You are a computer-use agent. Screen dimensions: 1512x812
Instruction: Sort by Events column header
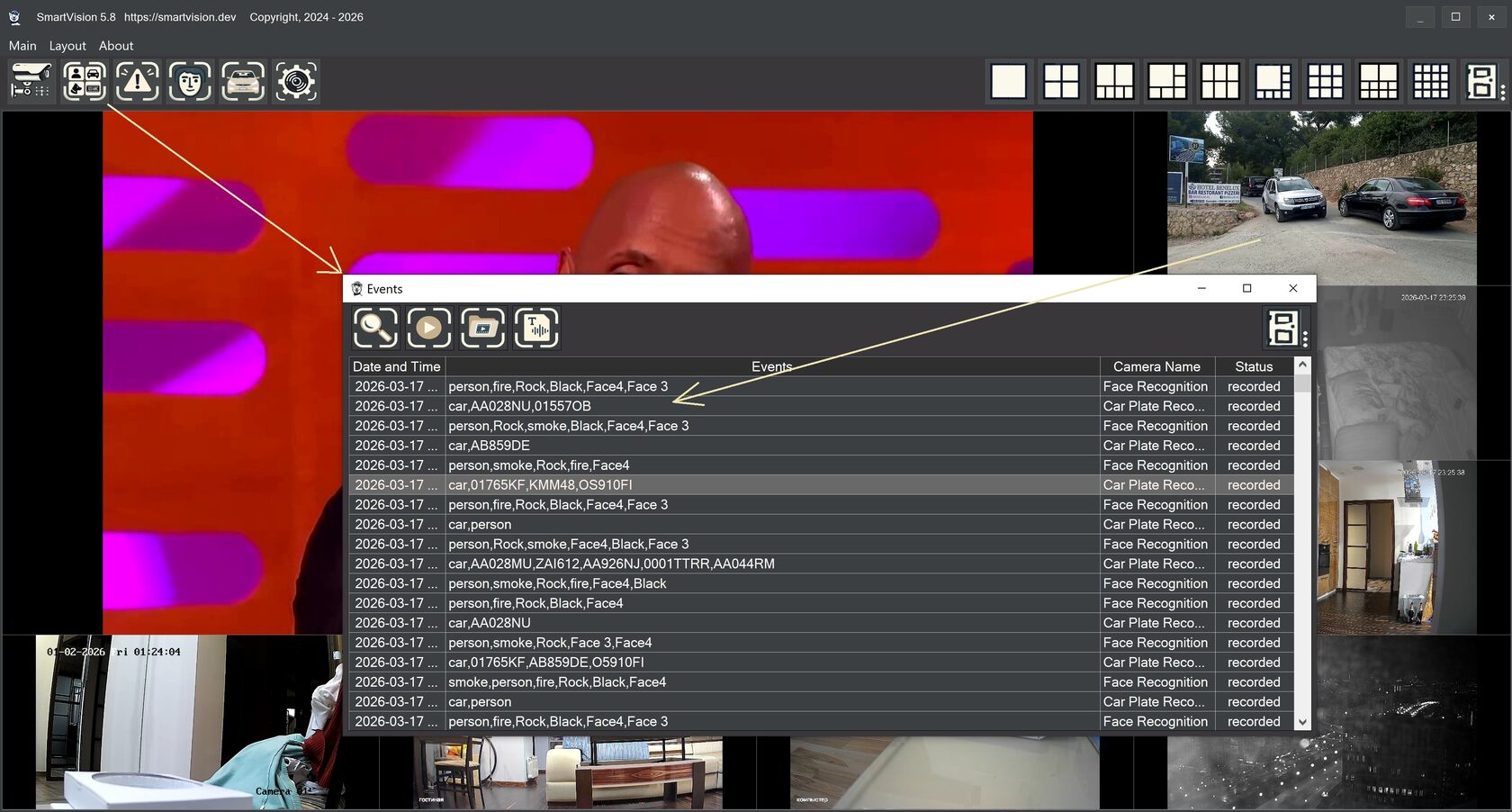pos(772,366)
